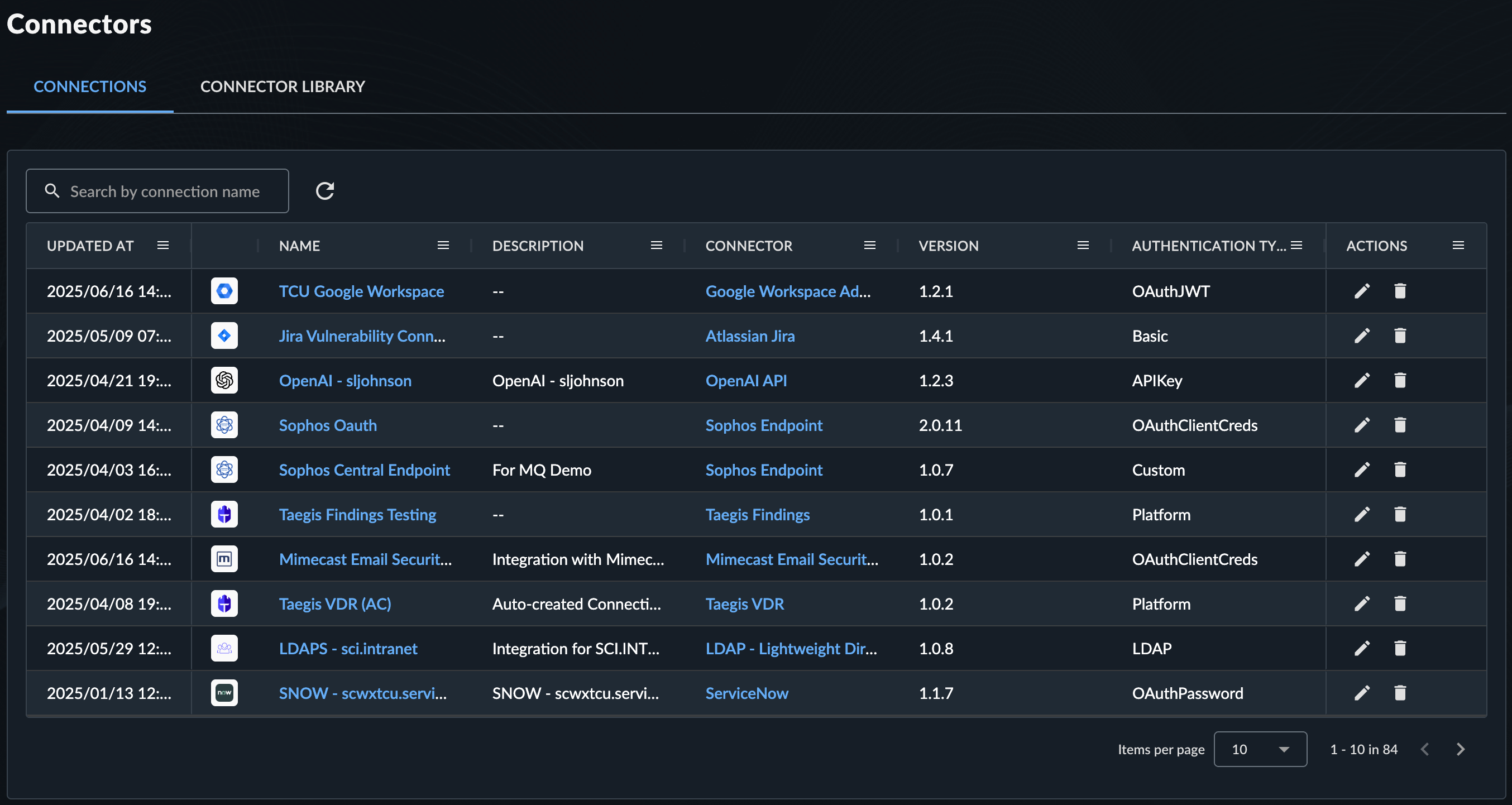Edit the Taegis VDR (AC) connection
The image size is (1512, 805).
point(1362,603)
